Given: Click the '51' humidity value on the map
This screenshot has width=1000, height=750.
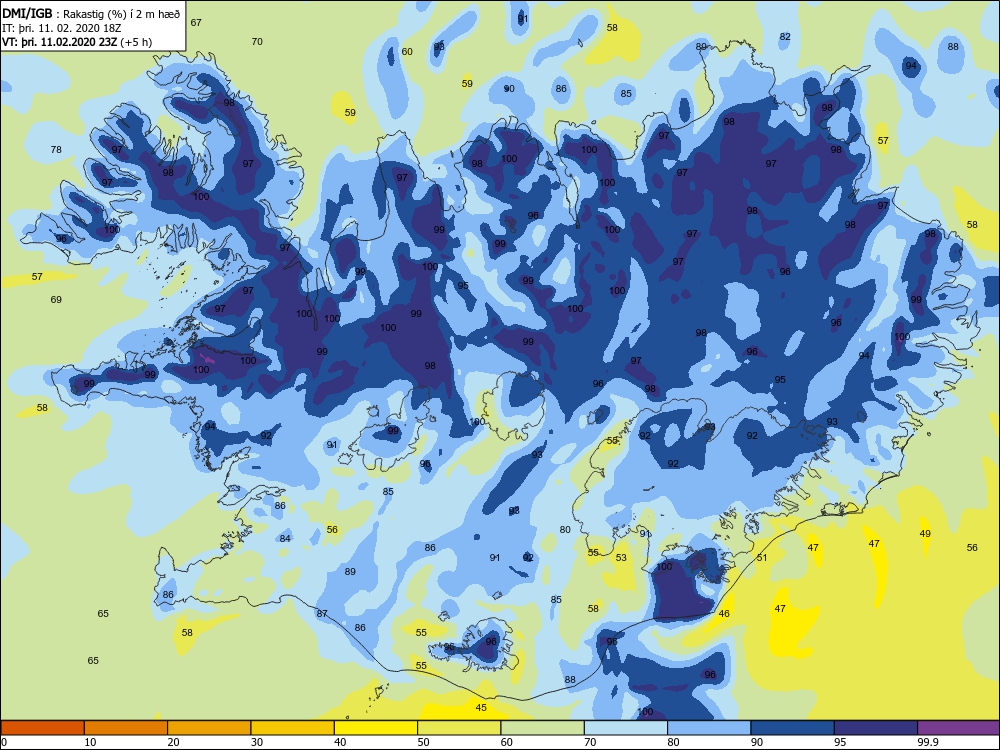Looking at the screenshot, I should [761, 557].
